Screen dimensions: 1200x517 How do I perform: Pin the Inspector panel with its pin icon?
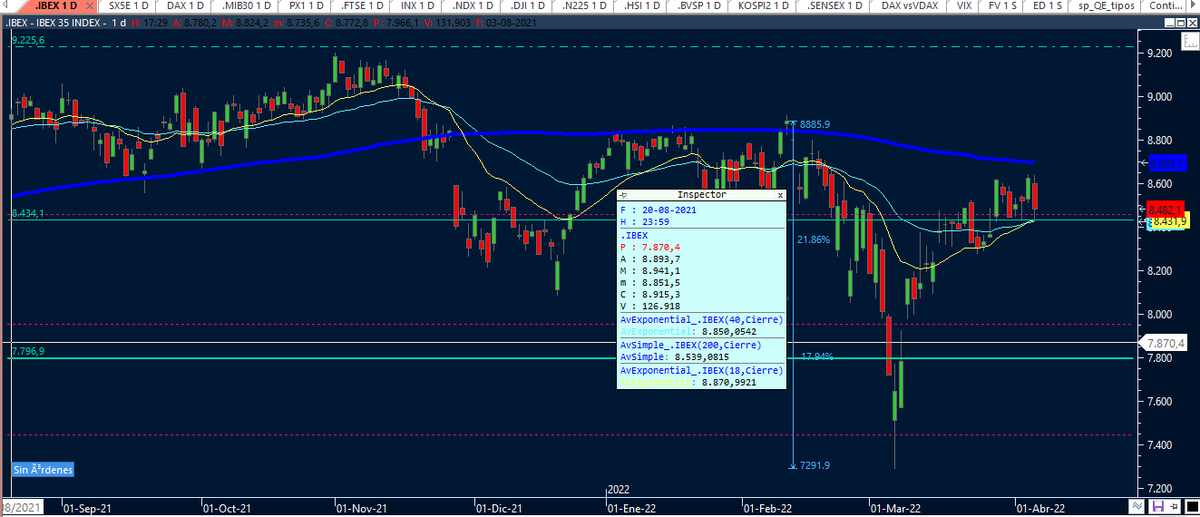(x=623, y=195)
